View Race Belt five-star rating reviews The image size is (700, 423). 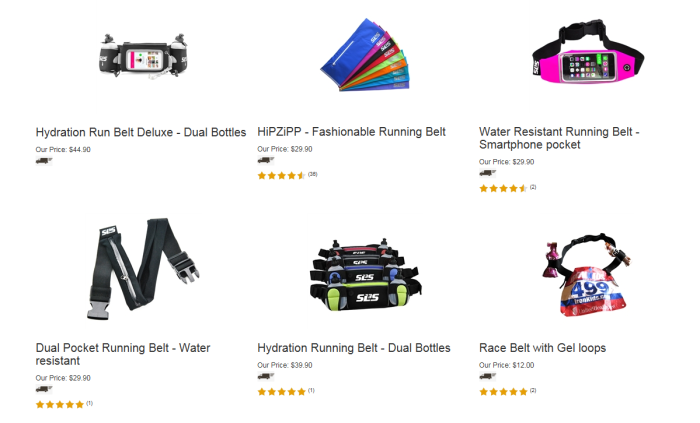pos(508,392)
